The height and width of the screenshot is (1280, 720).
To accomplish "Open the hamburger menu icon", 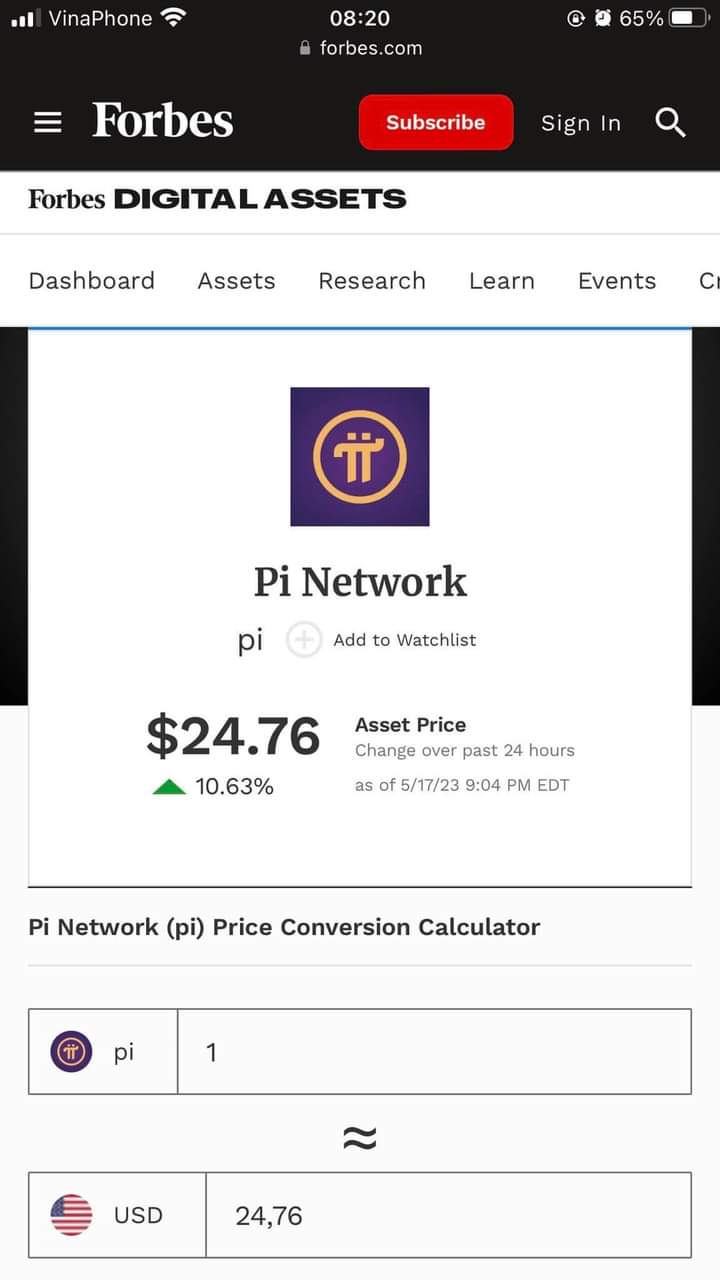I will point(47,123).
